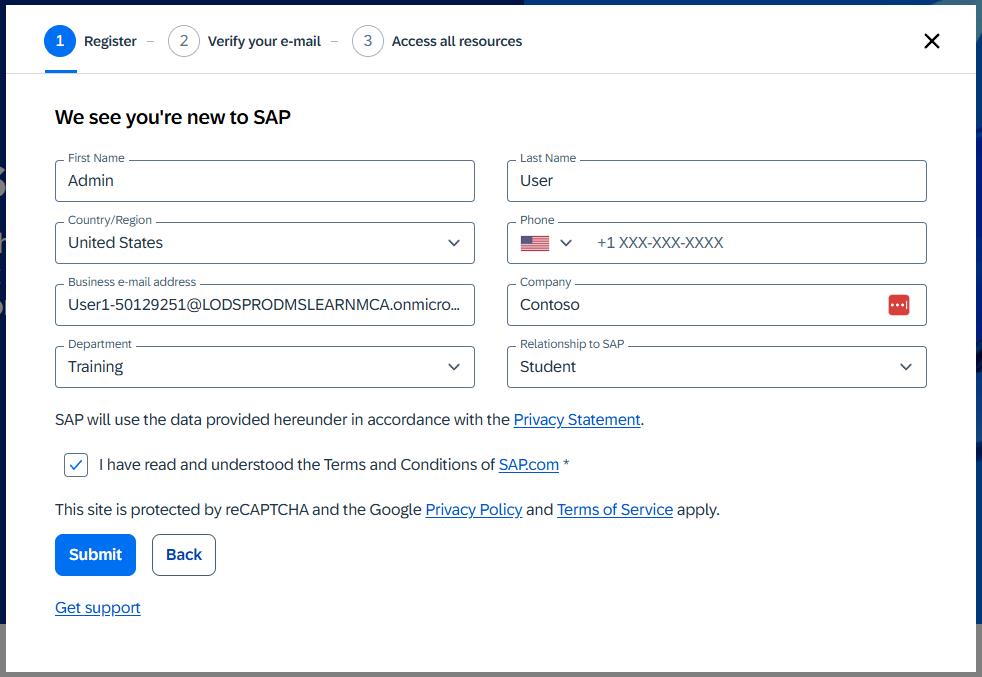Click the step 3 circle indicator

pyautogui.click(x=368, y=41)
